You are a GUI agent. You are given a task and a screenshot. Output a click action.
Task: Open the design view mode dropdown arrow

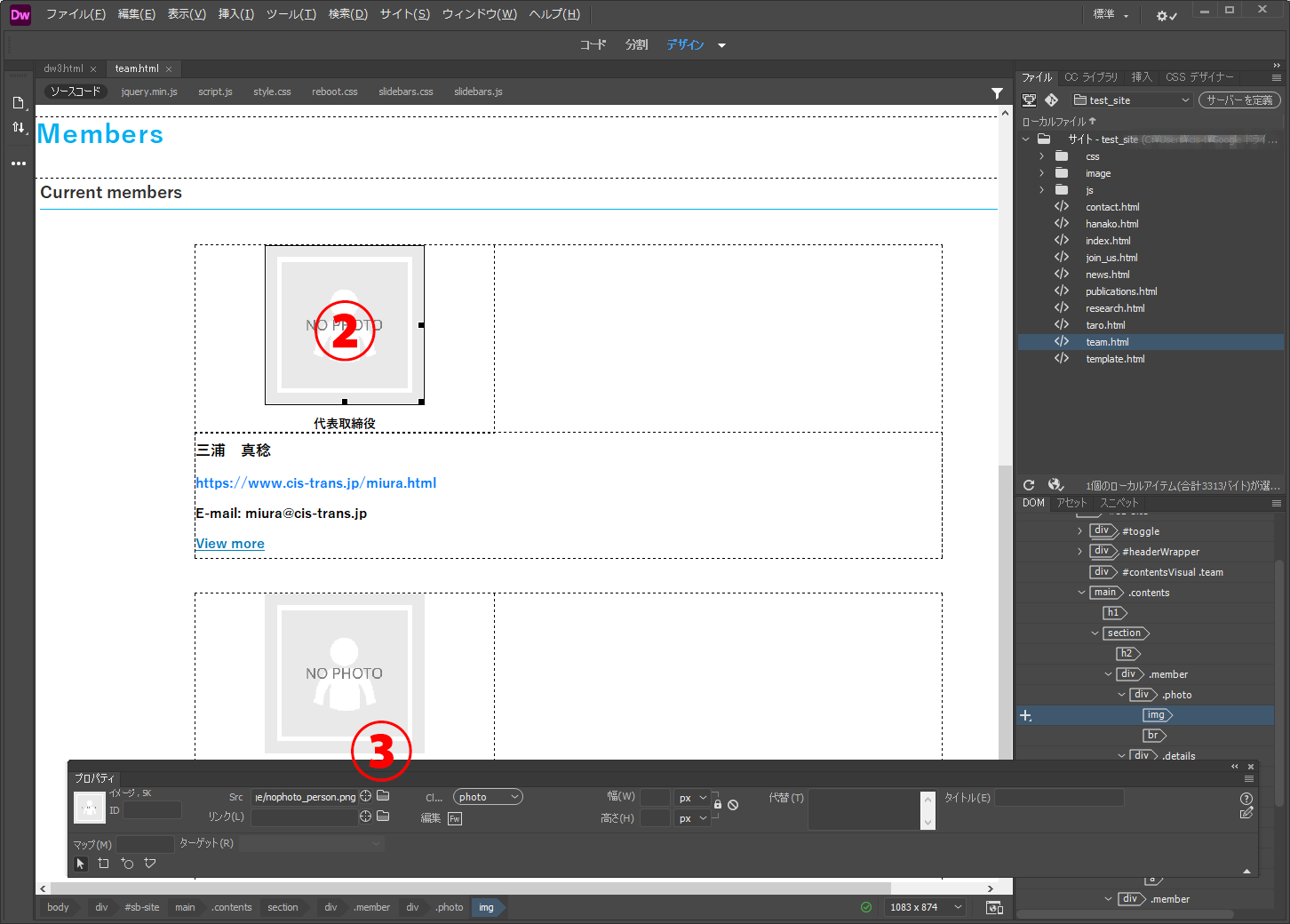coord(721,45)
